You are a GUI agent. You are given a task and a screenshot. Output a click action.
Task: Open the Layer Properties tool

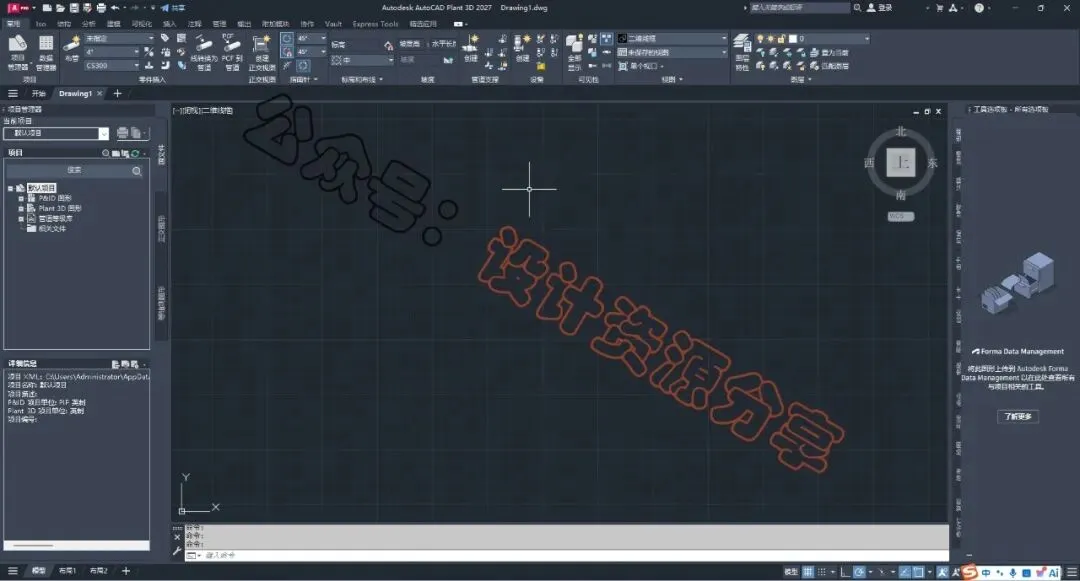pos(742,52)
